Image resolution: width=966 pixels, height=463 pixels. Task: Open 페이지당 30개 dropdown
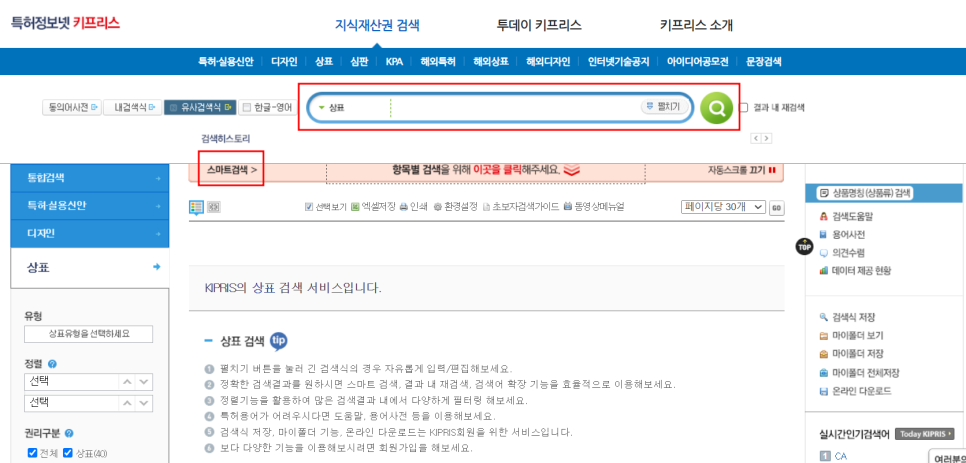point(723,207)
